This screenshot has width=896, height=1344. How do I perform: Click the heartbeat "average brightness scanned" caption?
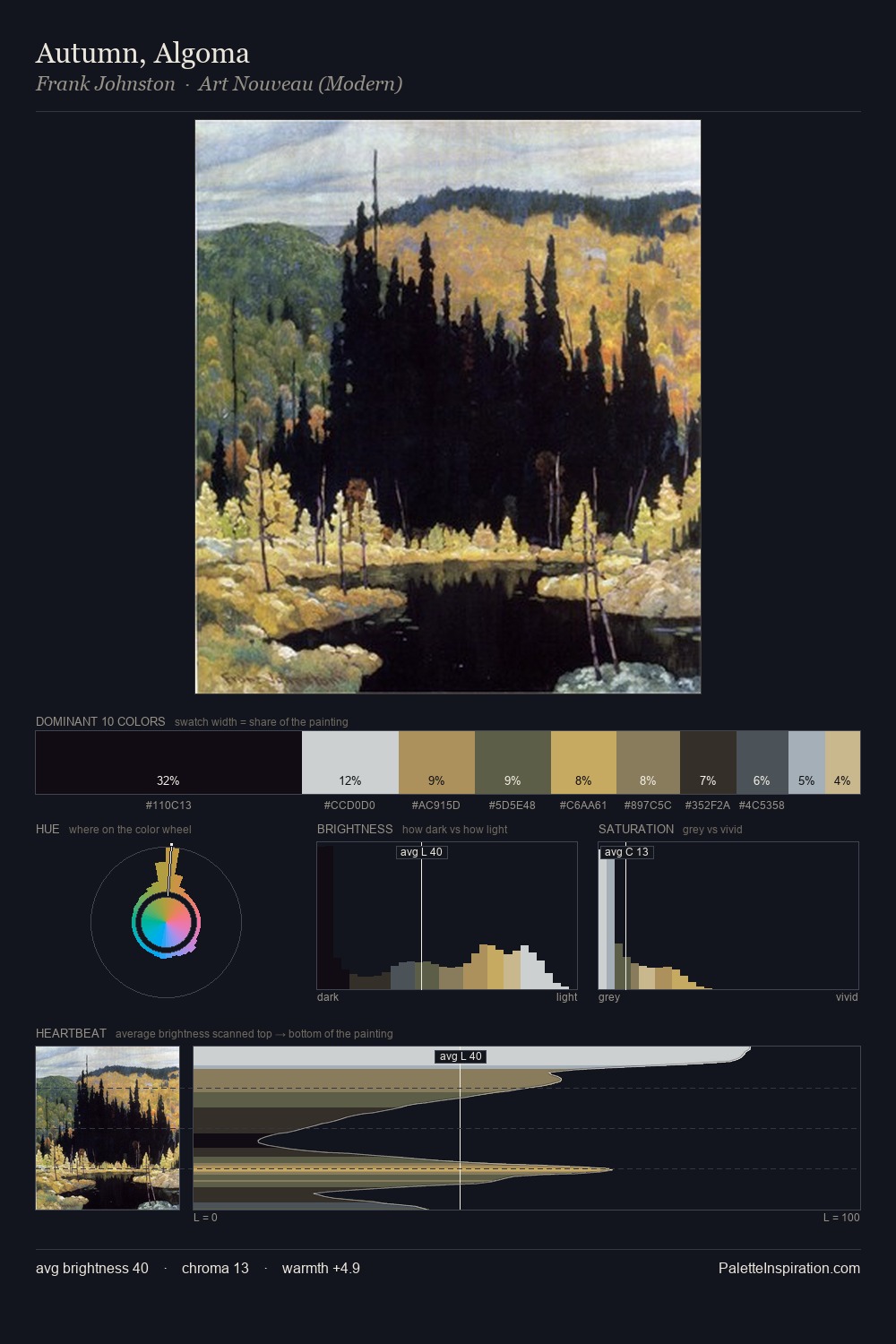click(254, 1034)
